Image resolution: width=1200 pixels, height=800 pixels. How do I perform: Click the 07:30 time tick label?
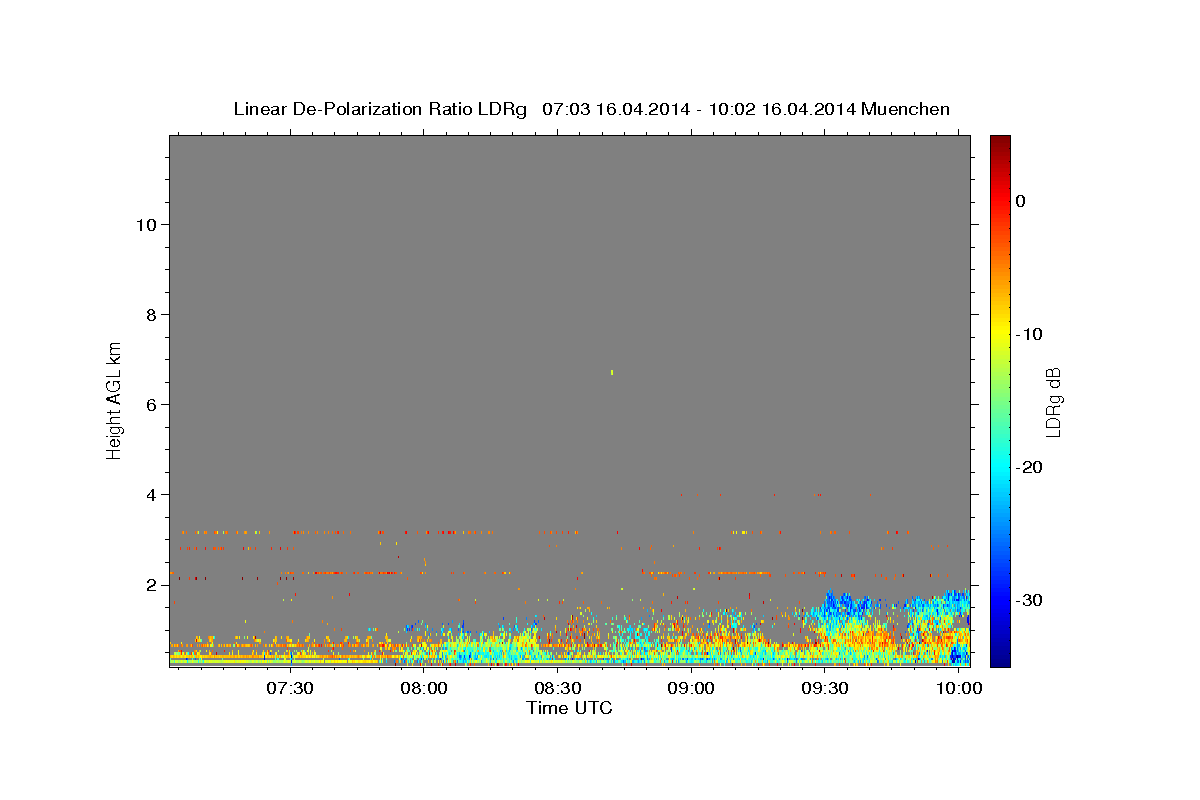(290, 689)
